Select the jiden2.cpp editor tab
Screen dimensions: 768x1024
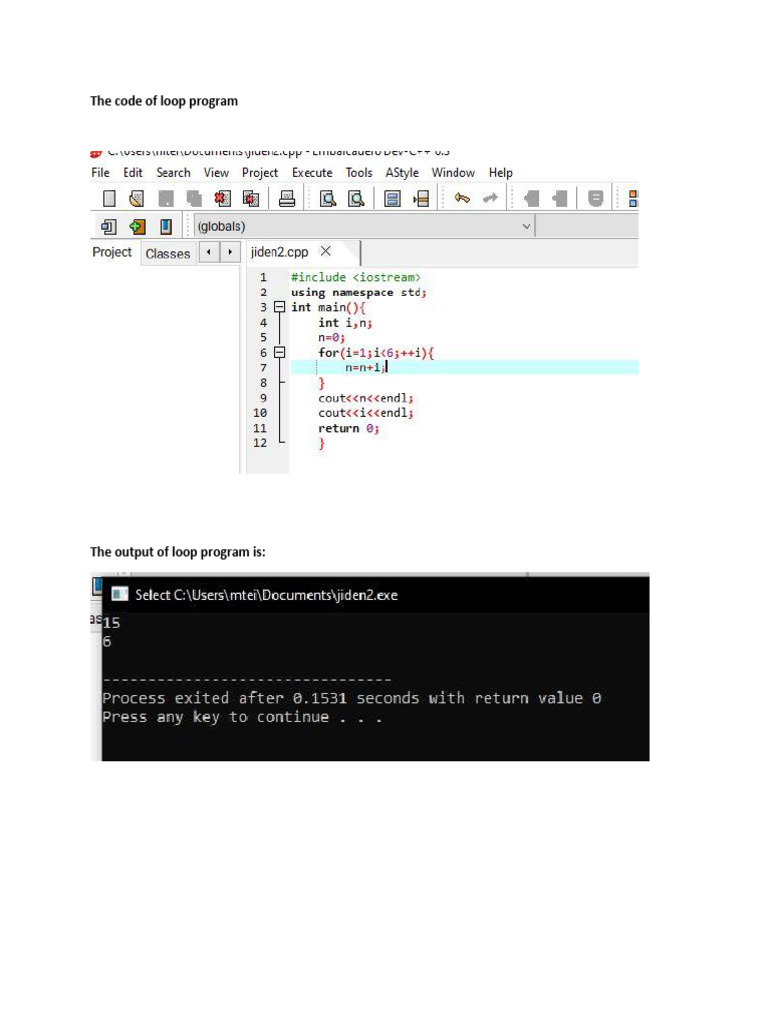coord(280,252)
